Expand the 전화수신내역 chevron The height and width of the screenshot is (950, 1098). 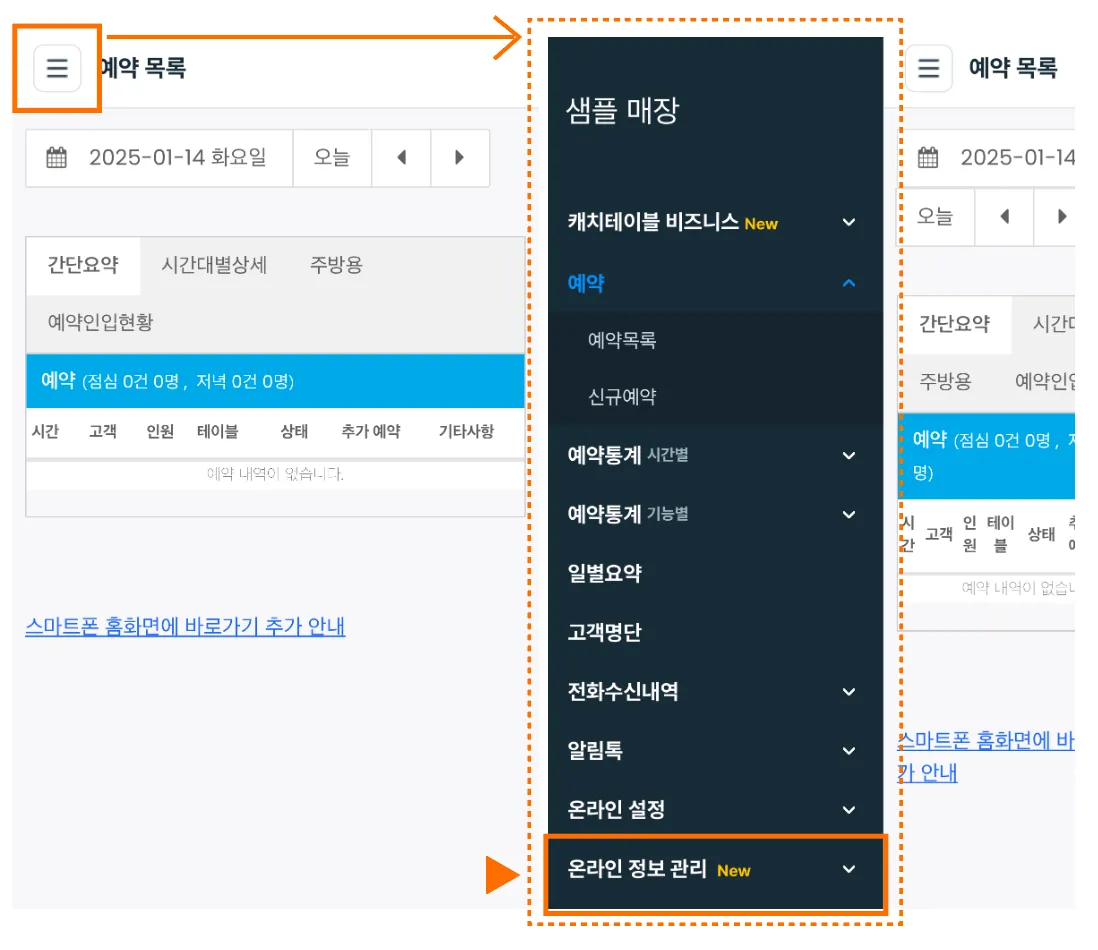(849, 692)
